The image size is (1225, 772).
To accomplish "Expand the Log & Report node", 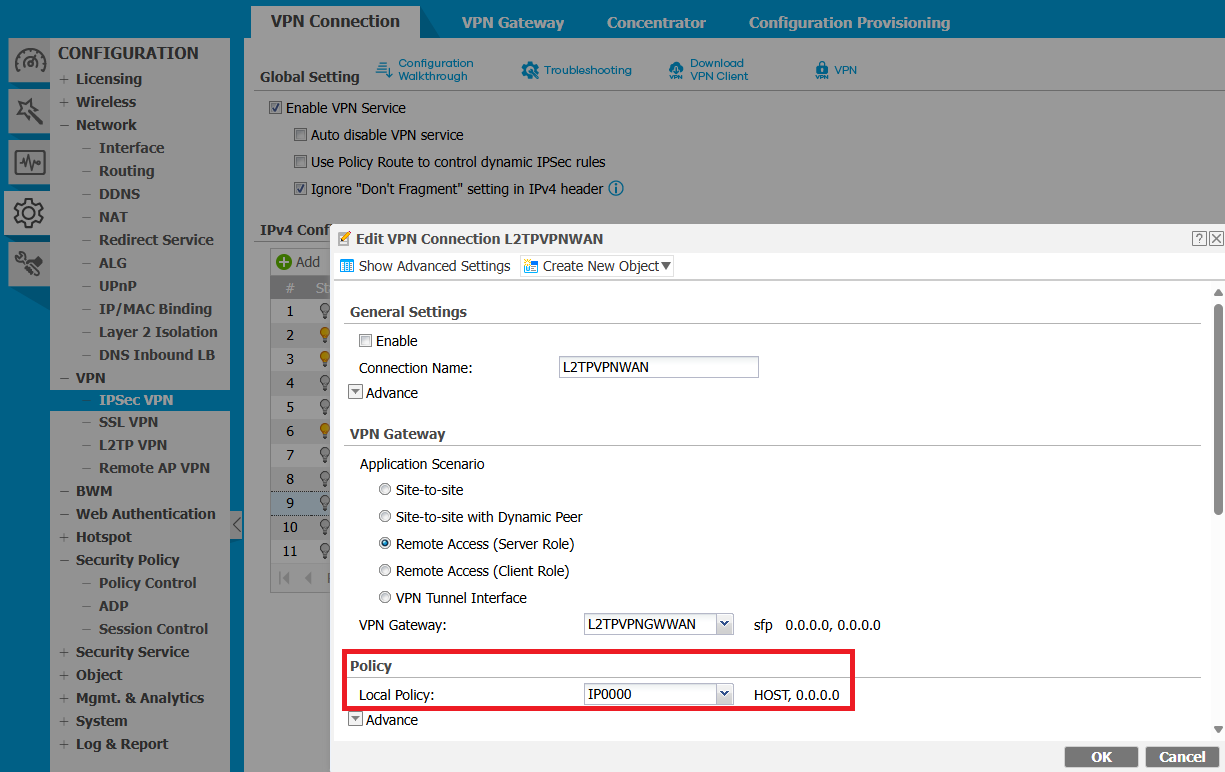I will pos(64,744).
